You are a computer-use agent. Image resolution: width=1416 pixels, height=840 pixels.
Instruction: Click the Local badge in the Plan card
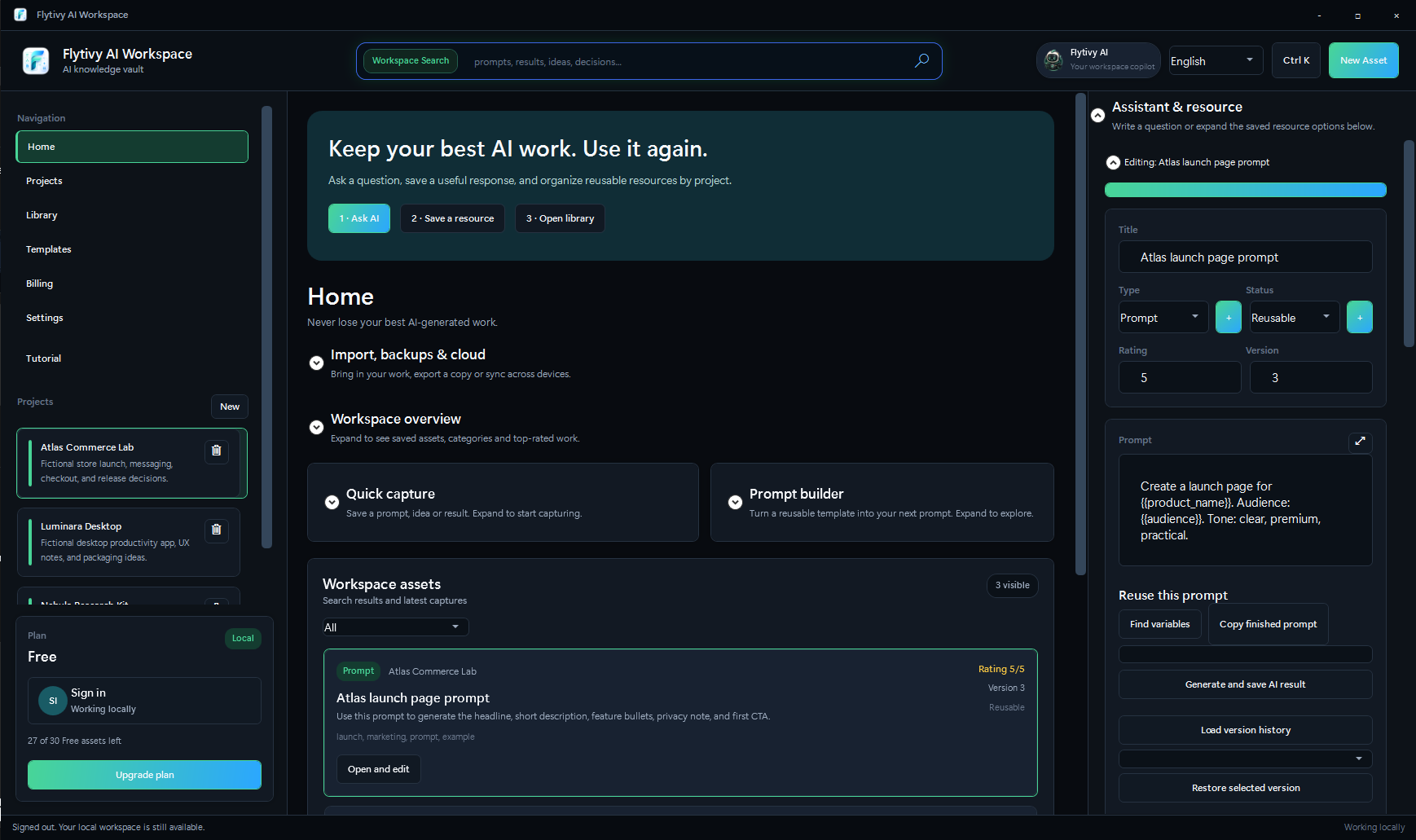[x=243, y=638]
